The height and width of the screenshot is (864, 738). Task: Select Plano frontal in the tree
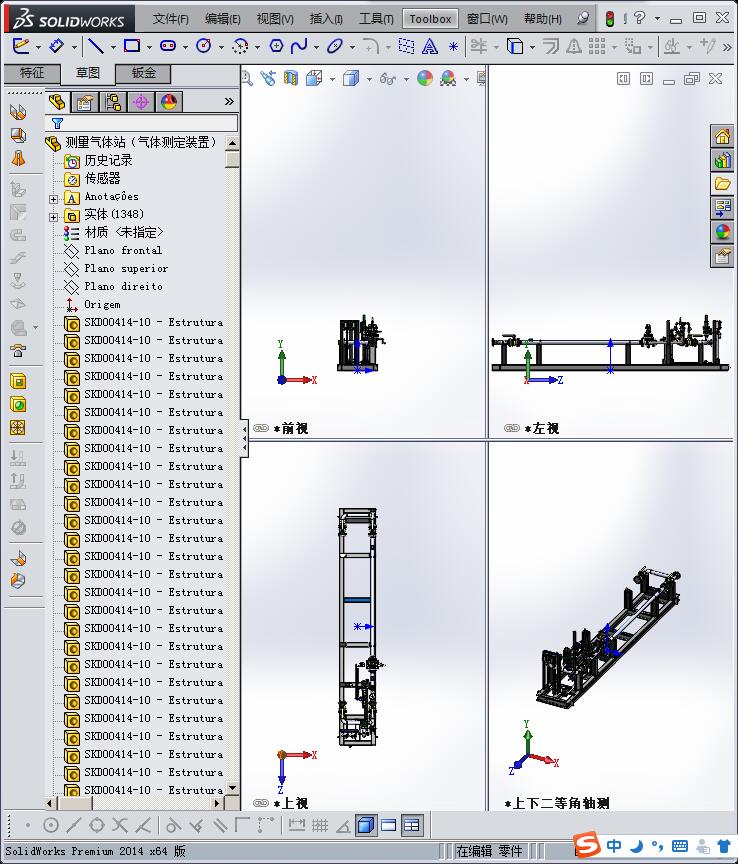pyautogui.click(x=123, y=250)
